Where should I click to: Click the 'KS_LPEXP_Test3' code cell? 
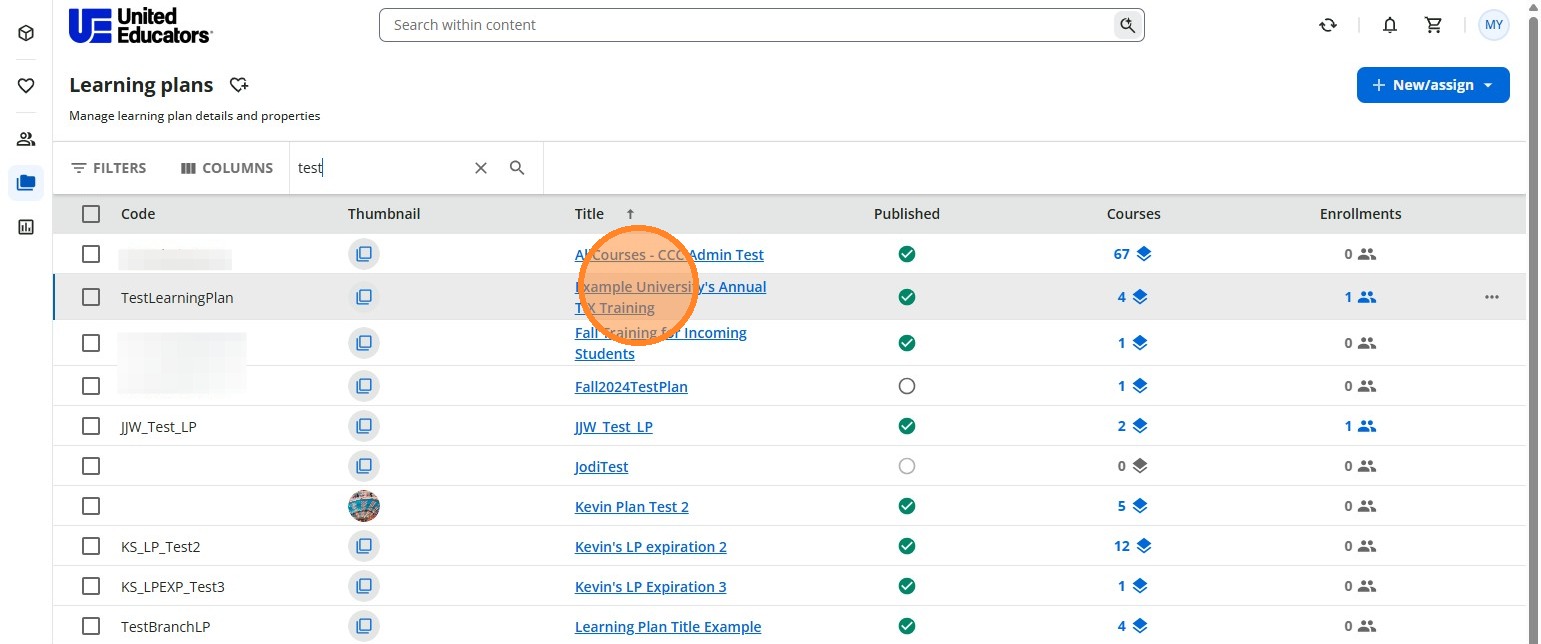pyautogui.click(x=173, y=586)
